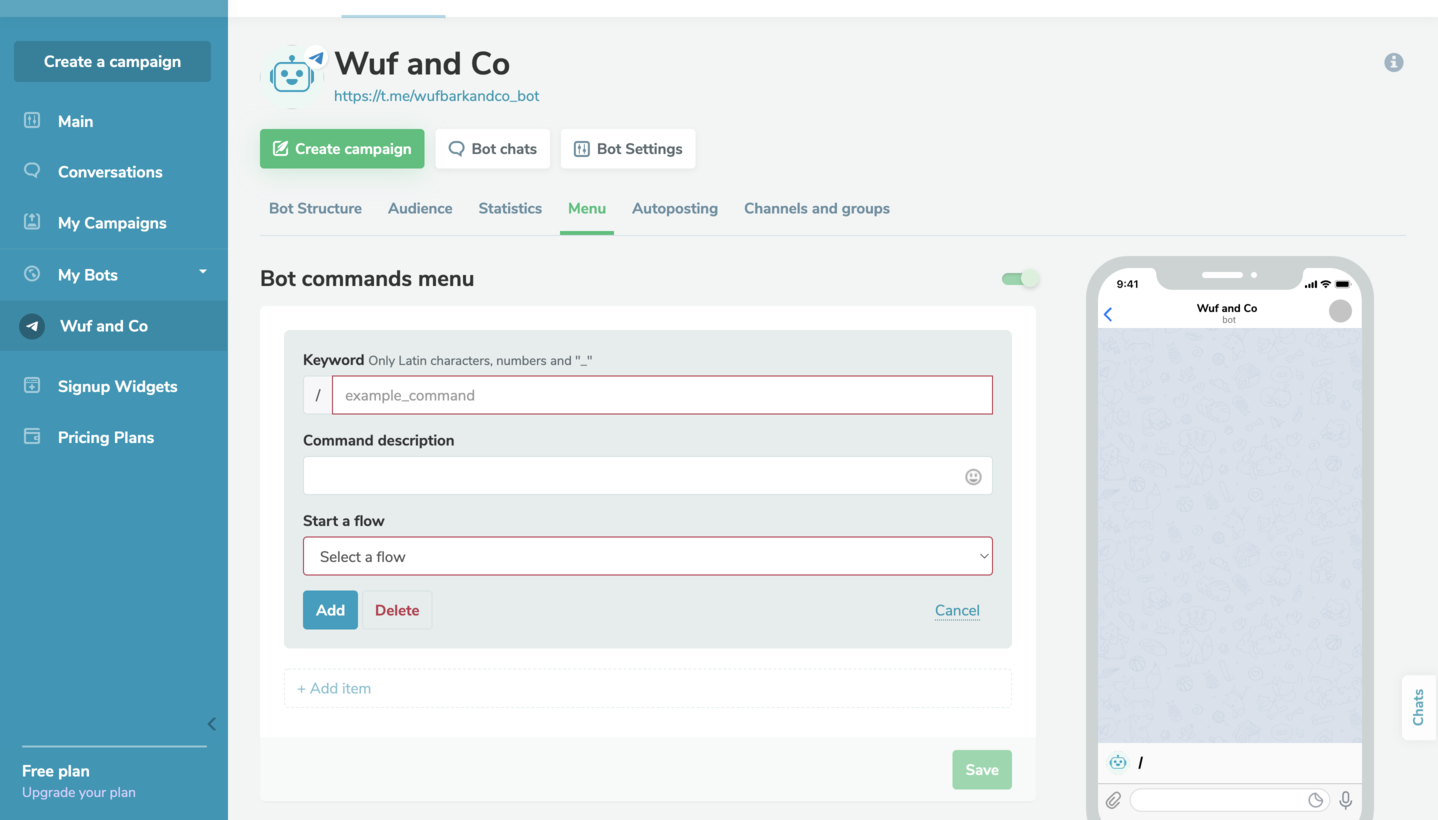Click the microphone icon in phone preview
Viewport: 1438px width, 820px height.
point(1345,800)
